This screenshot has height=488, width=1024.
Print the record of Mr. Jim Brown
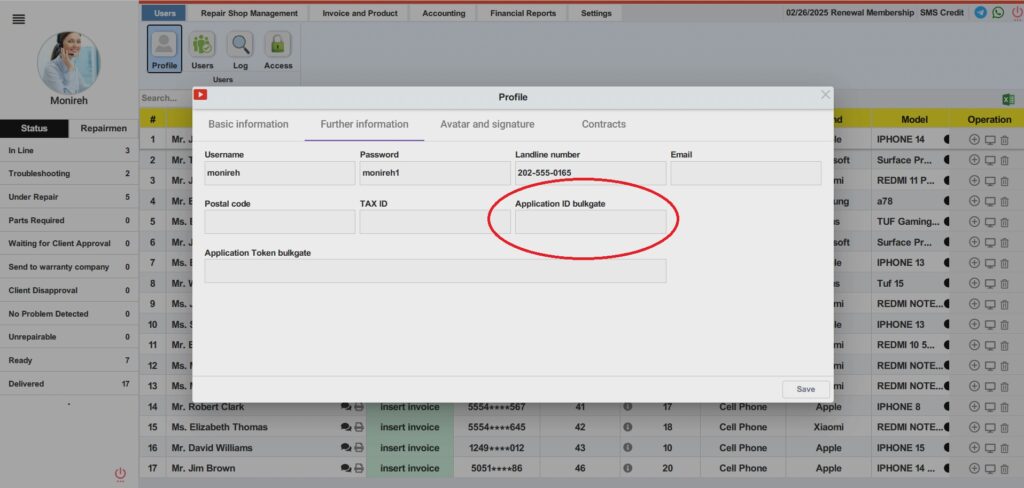(359, 468)
